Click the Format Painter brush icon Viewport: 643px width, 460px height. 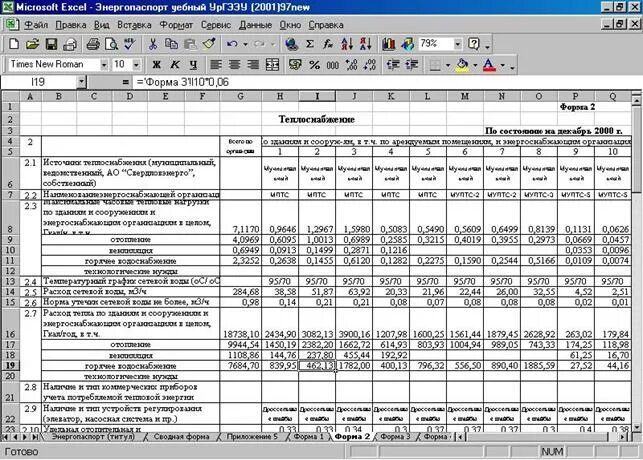tap(209, 44)
